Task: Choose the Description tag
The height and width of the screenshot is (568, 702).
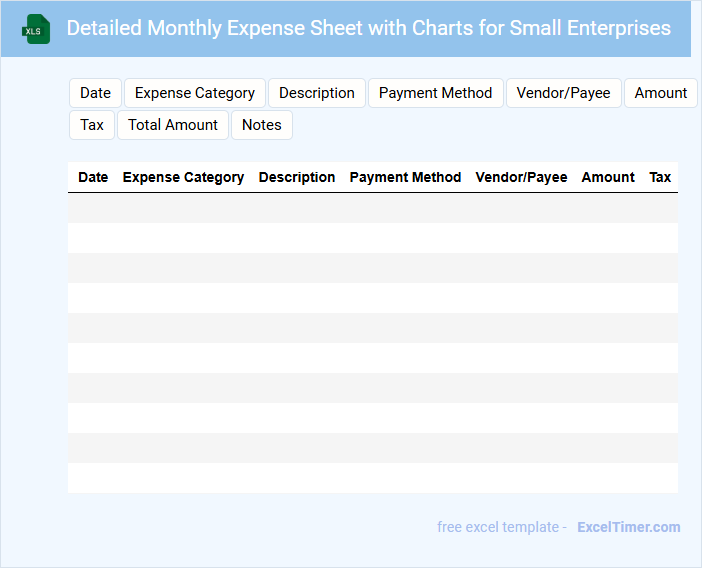Action: (x=316, y=93)
